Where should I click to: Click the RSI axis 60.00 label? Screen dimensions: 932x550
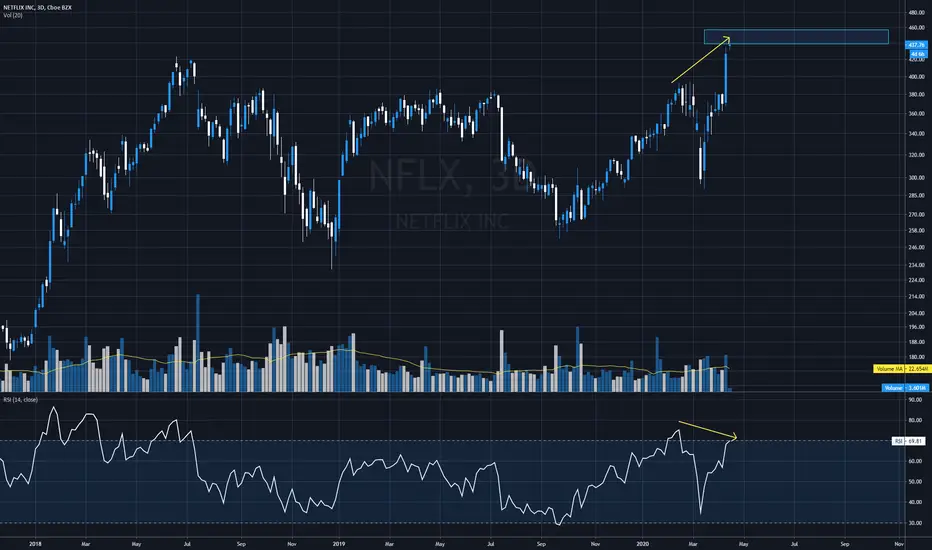click(915, 461)
